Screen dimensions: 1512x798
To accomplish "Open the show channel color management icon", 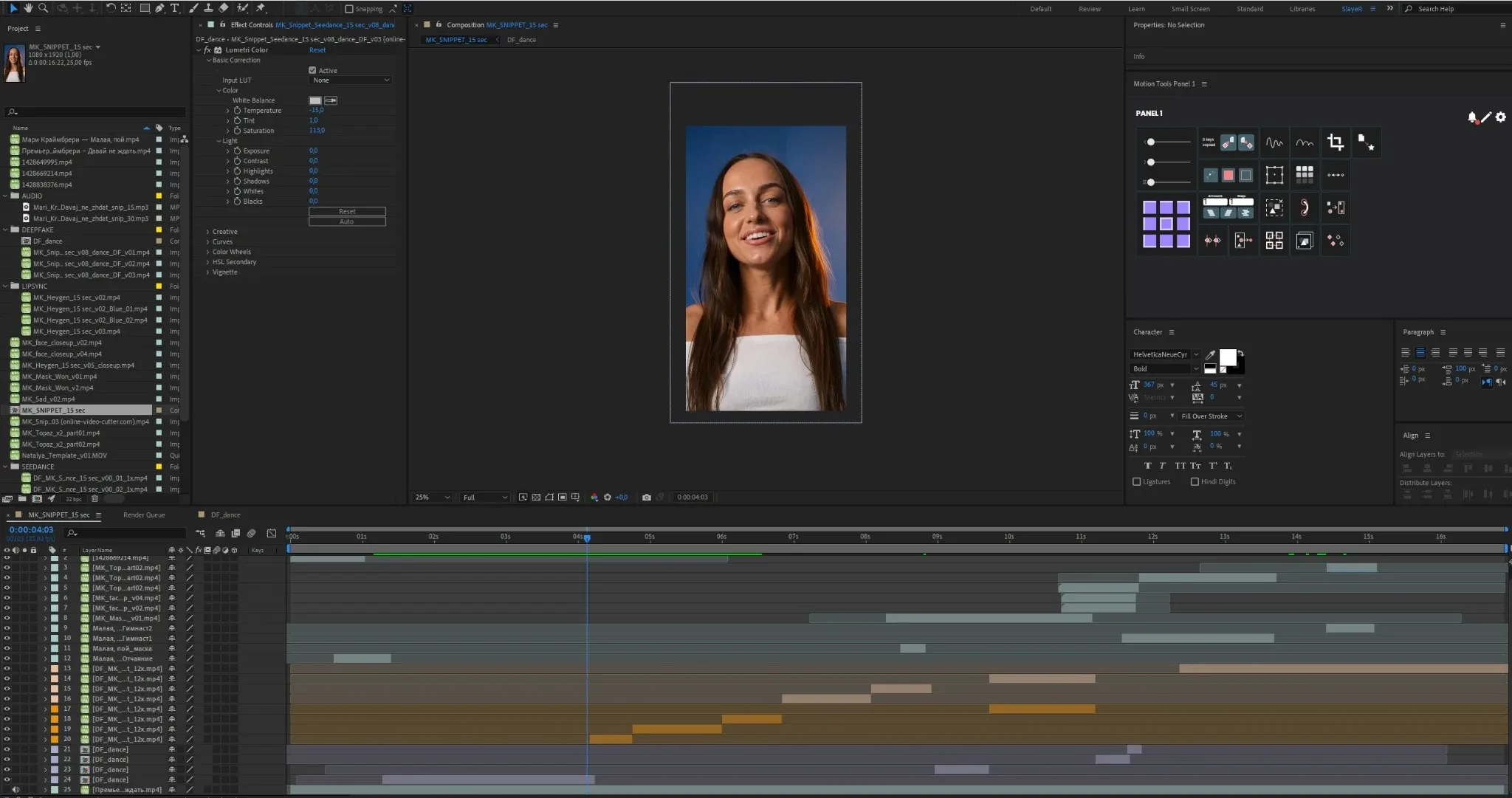I will point(594,498).
